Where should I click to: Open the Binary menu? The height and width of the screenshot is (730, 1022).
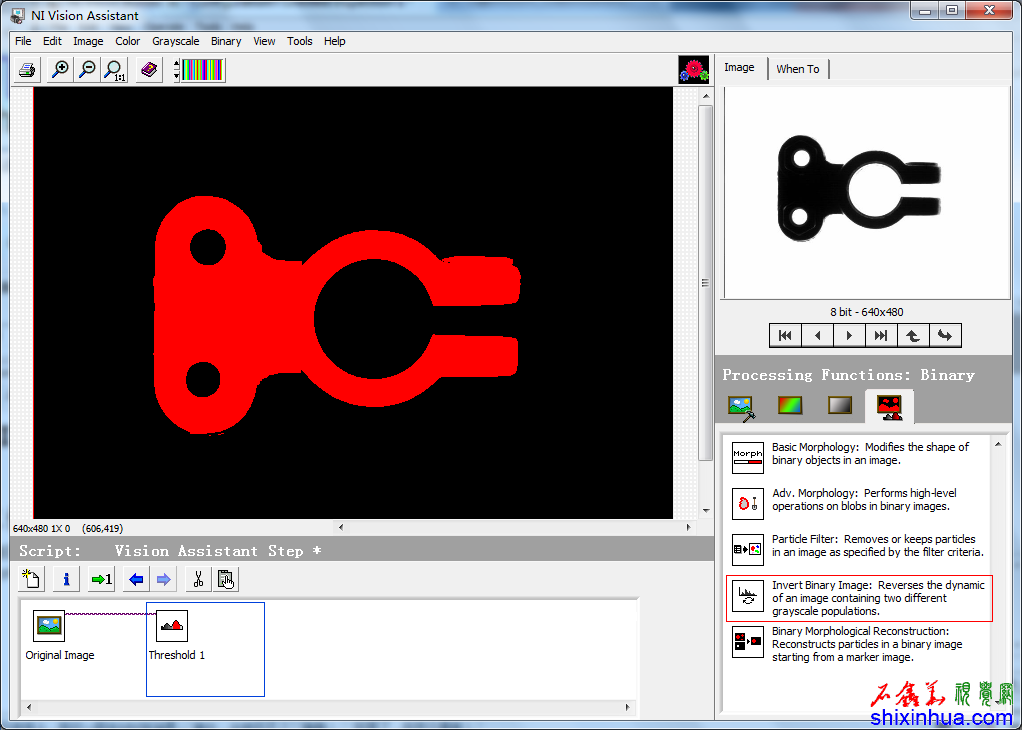pos(226,41)
